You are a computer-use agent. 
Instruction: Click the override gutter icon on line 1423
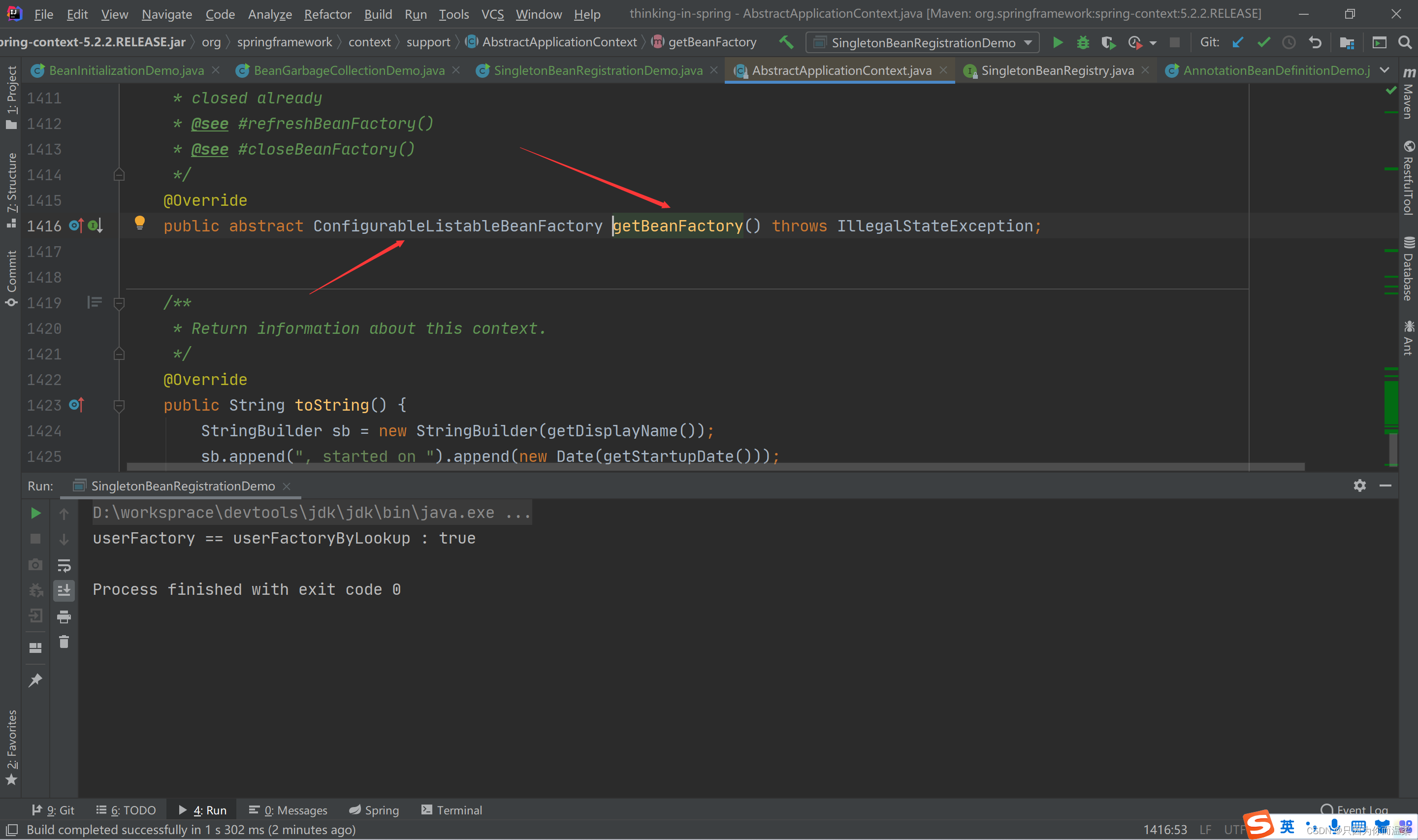click(x=76, y=405)
